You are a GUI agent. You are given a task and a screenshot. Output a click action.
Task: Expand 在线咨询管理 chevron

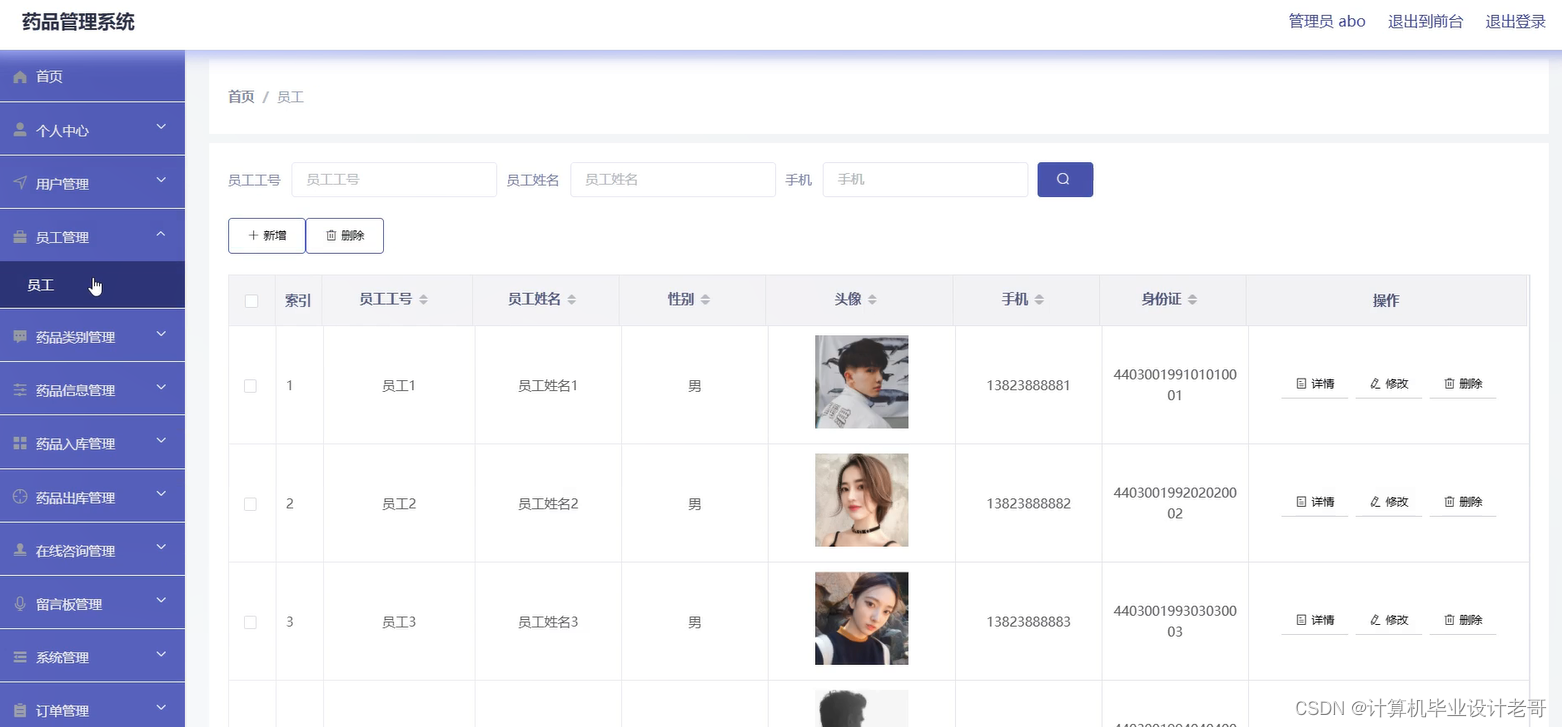coord(161,547)
